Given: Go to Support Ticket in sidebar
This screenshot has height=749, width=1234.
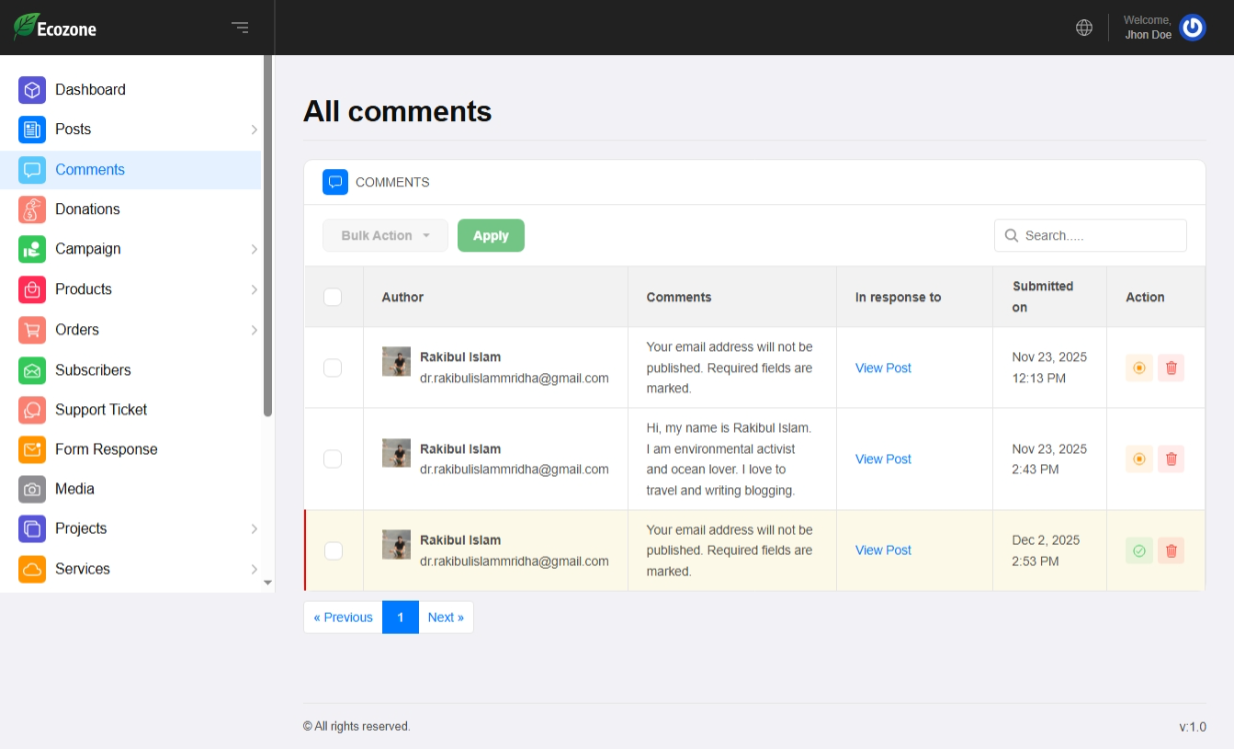Looking at the screenshot, I should pyautogui.click(x=101, y=410).
